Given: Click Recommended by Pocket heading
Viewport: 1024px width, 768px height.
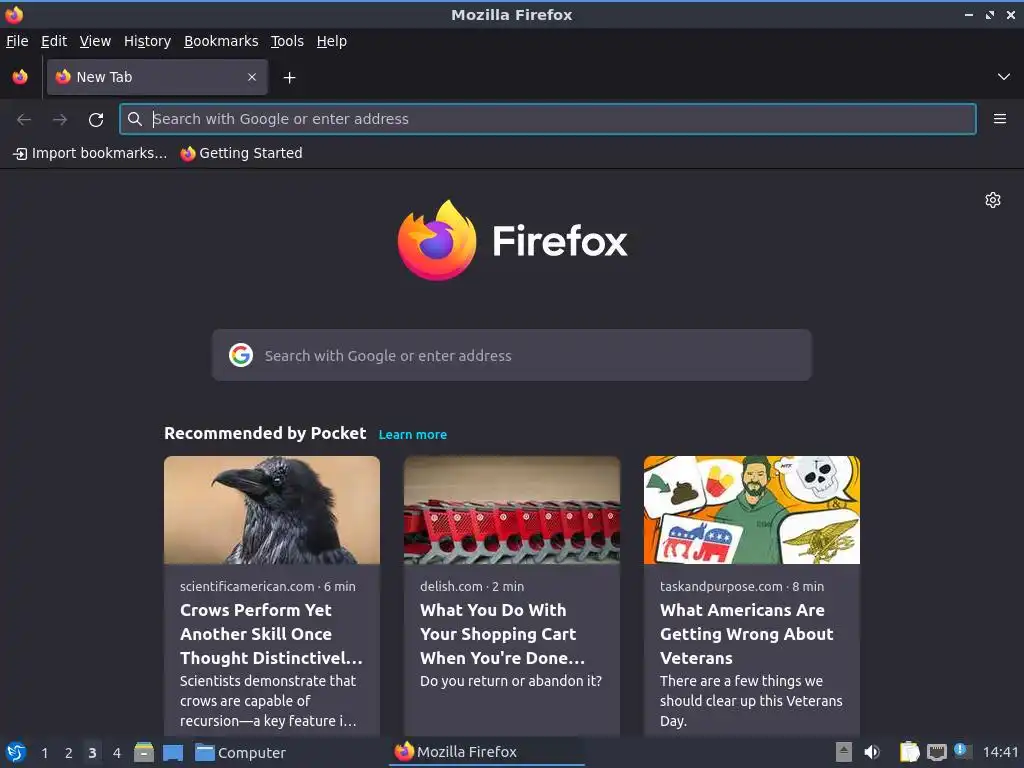Looking at the screenshot, I should click(x=265, y=434).
